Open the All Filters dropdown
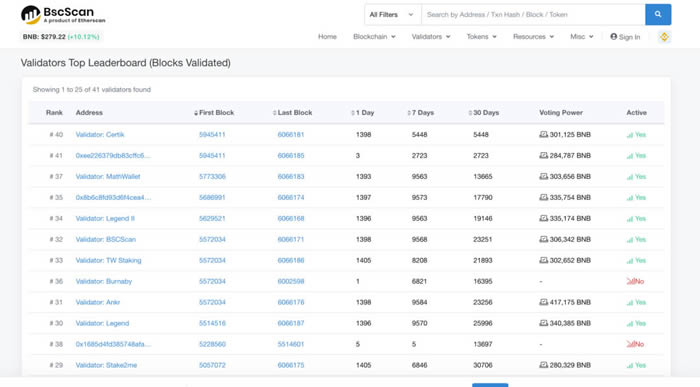 [x=392, y=15]
